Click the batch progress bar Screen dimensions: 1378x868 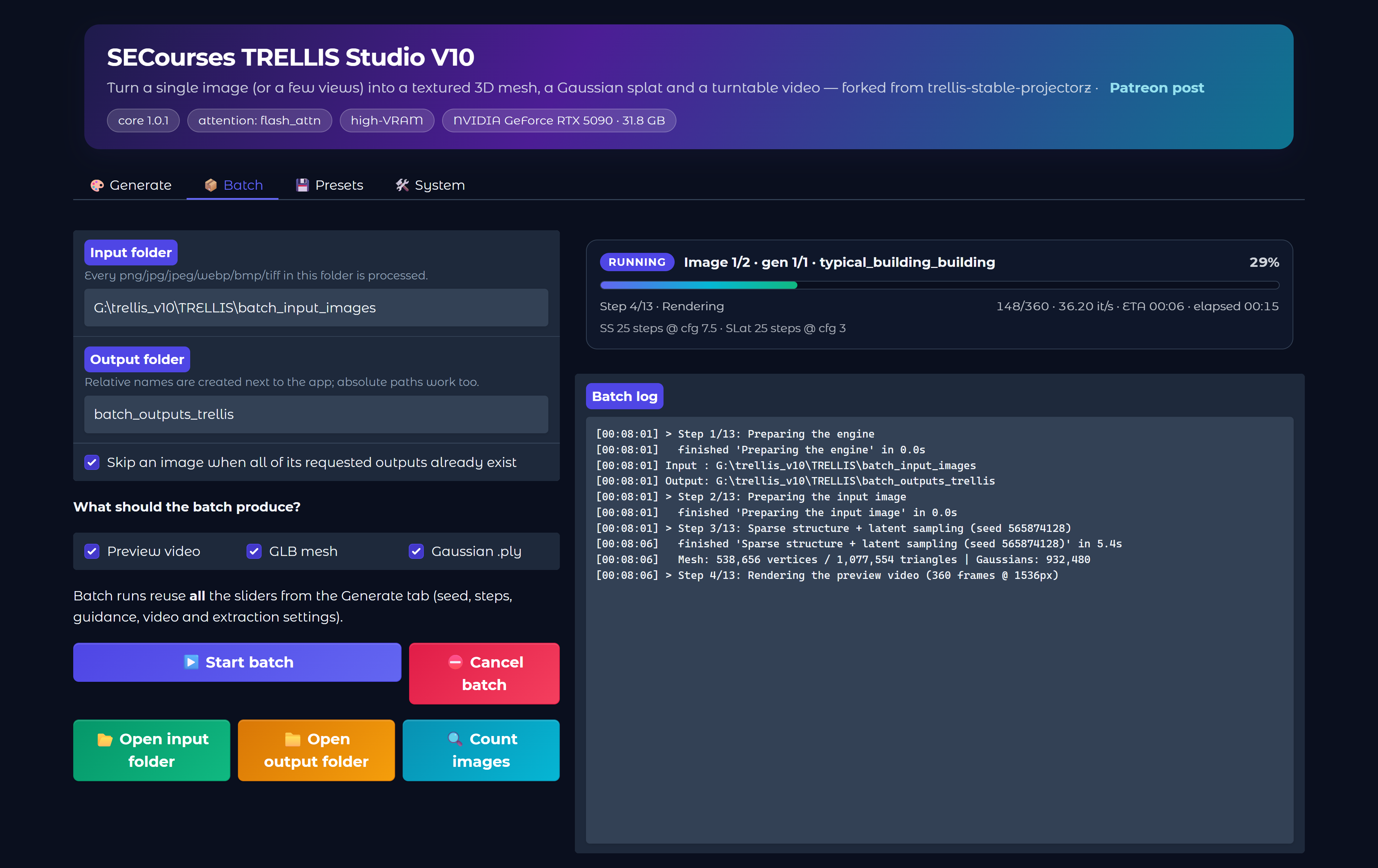(939, 285)
